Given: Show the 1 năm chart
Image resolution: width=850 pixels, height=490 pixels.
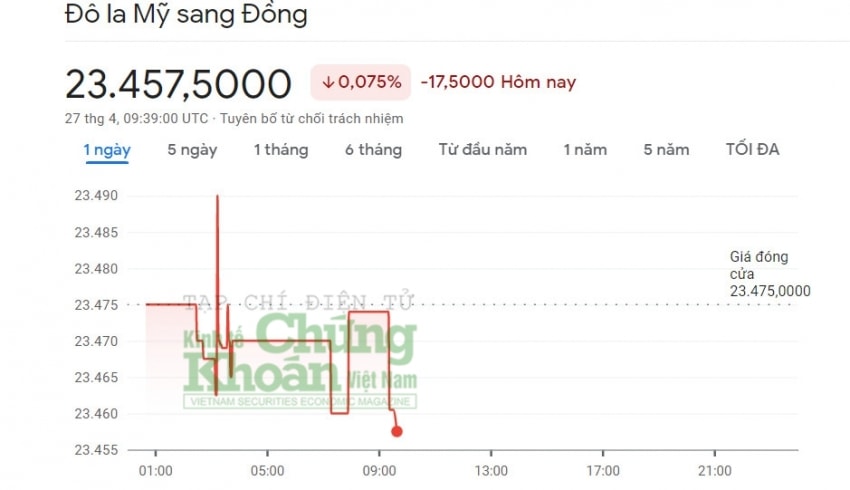Looking at the screenshot, I should coord(585,150).
